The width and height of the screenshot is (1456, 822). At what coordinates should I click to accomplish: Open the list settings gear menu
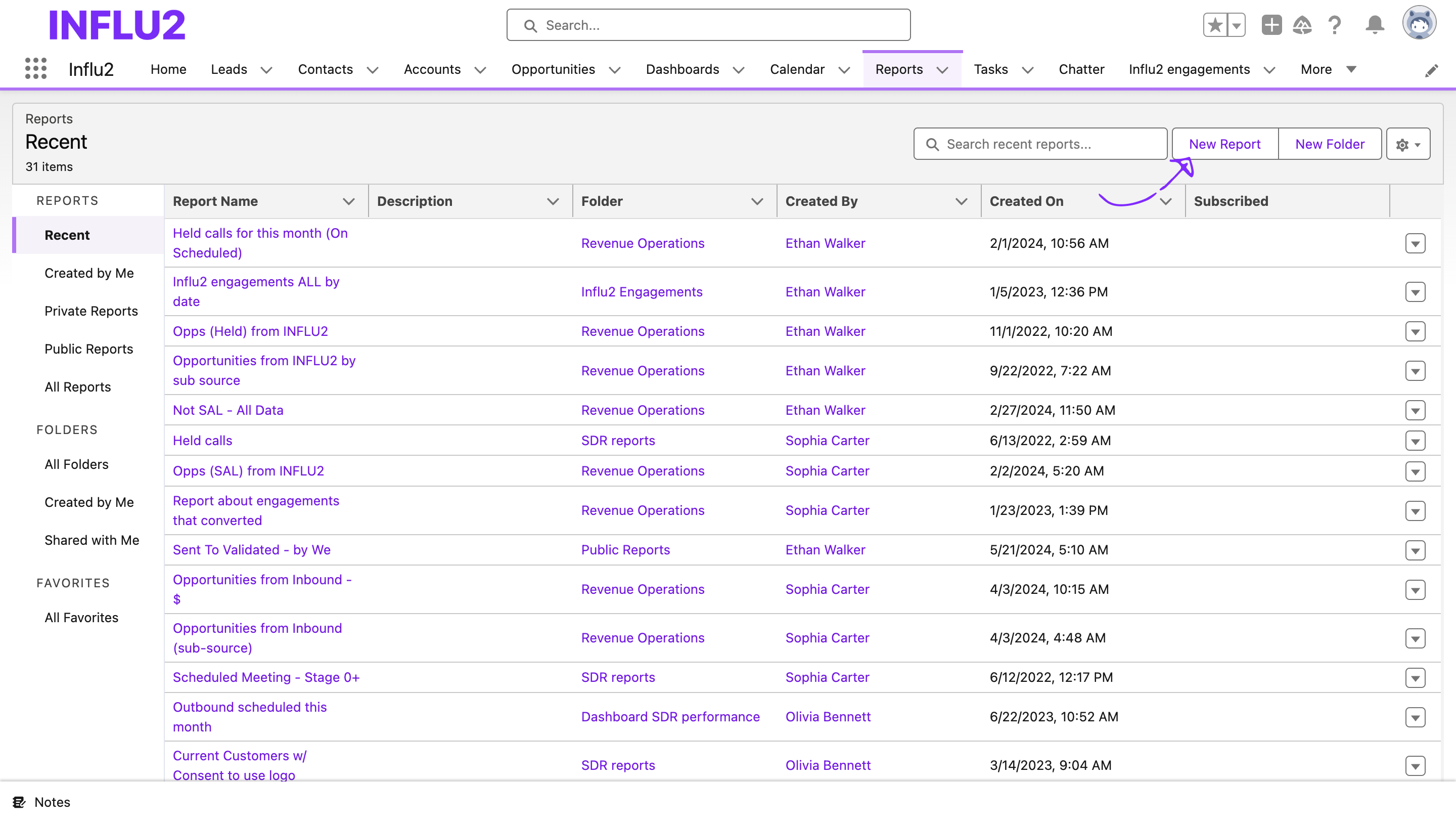pyautogui.click(x=1408, y=144)
